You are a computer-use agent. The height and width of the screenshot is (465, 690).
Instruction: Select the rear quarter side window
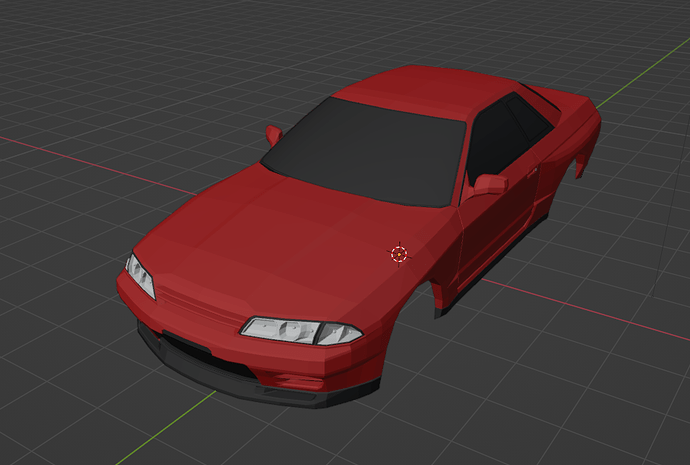point(529,119)
